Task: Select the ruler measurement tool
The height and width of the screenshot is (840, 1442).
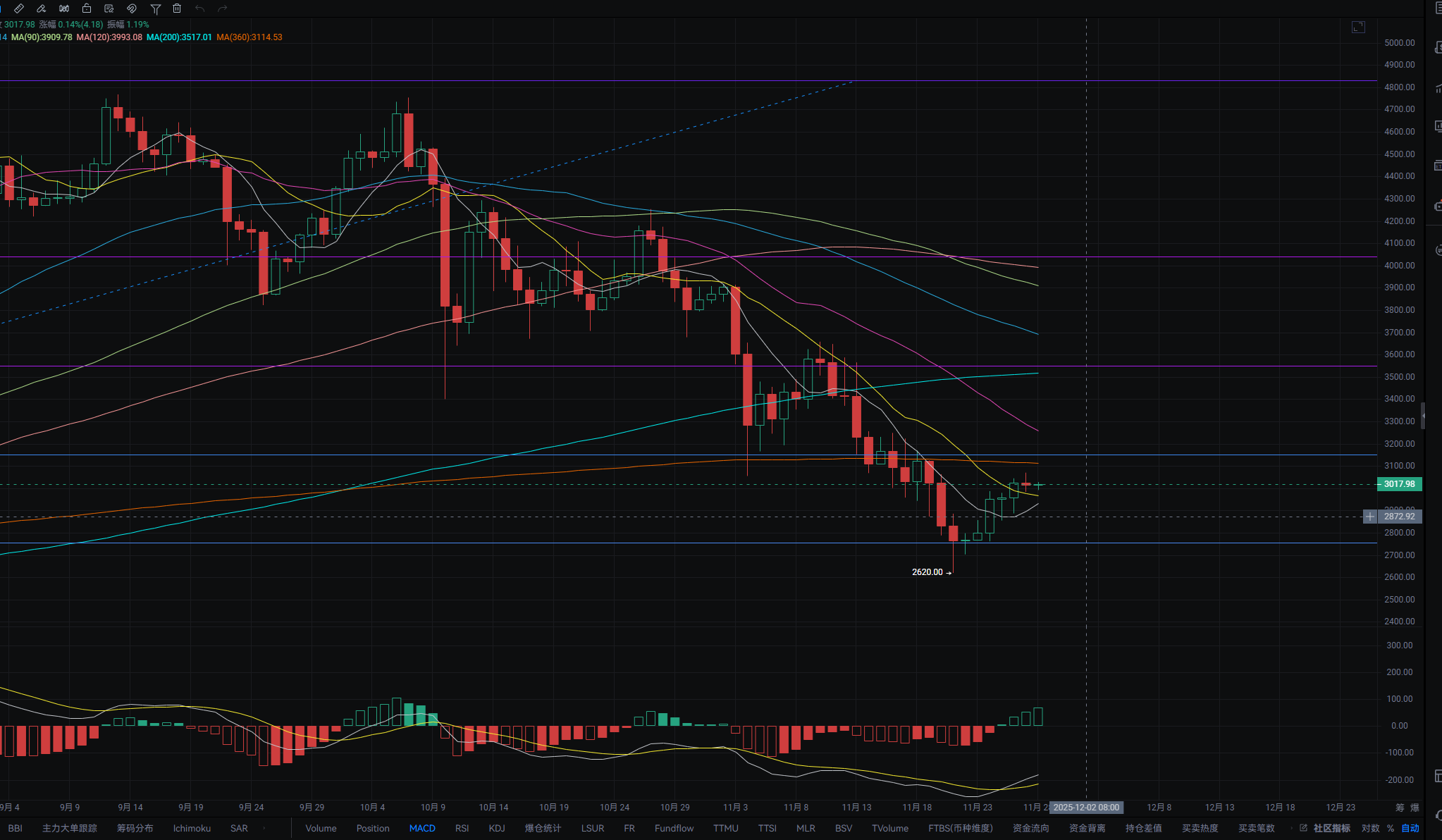Action: tap(19, 8)
